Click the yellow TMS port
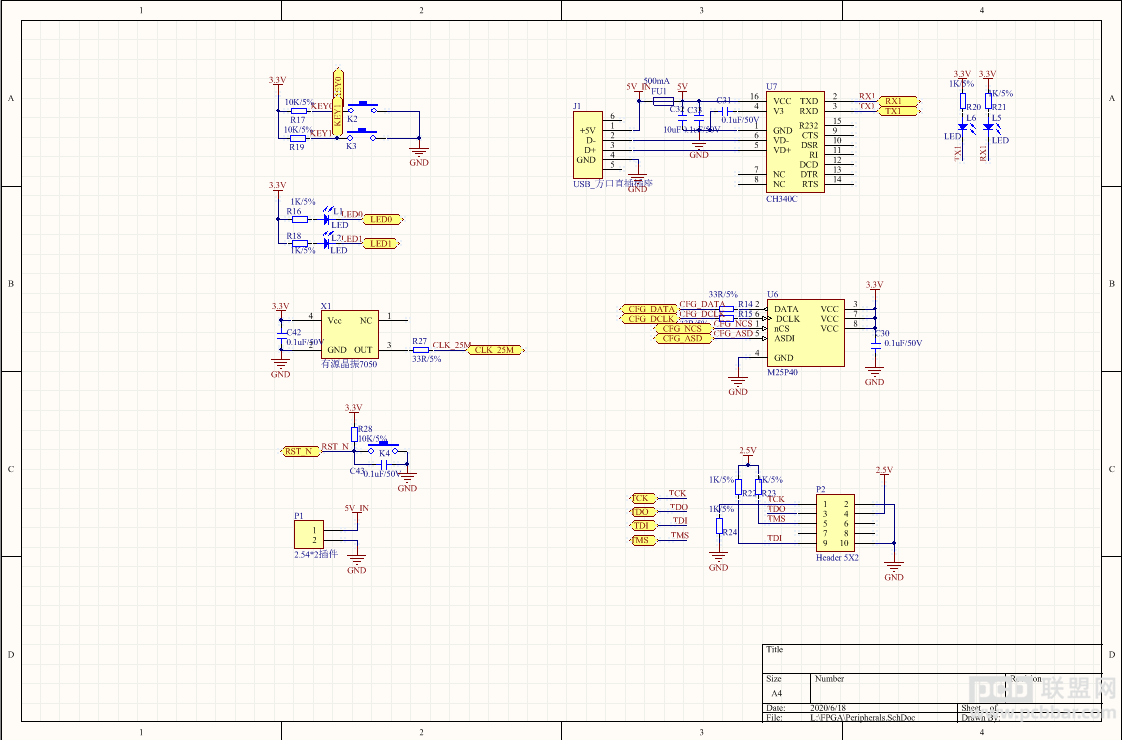 [643, 540]
